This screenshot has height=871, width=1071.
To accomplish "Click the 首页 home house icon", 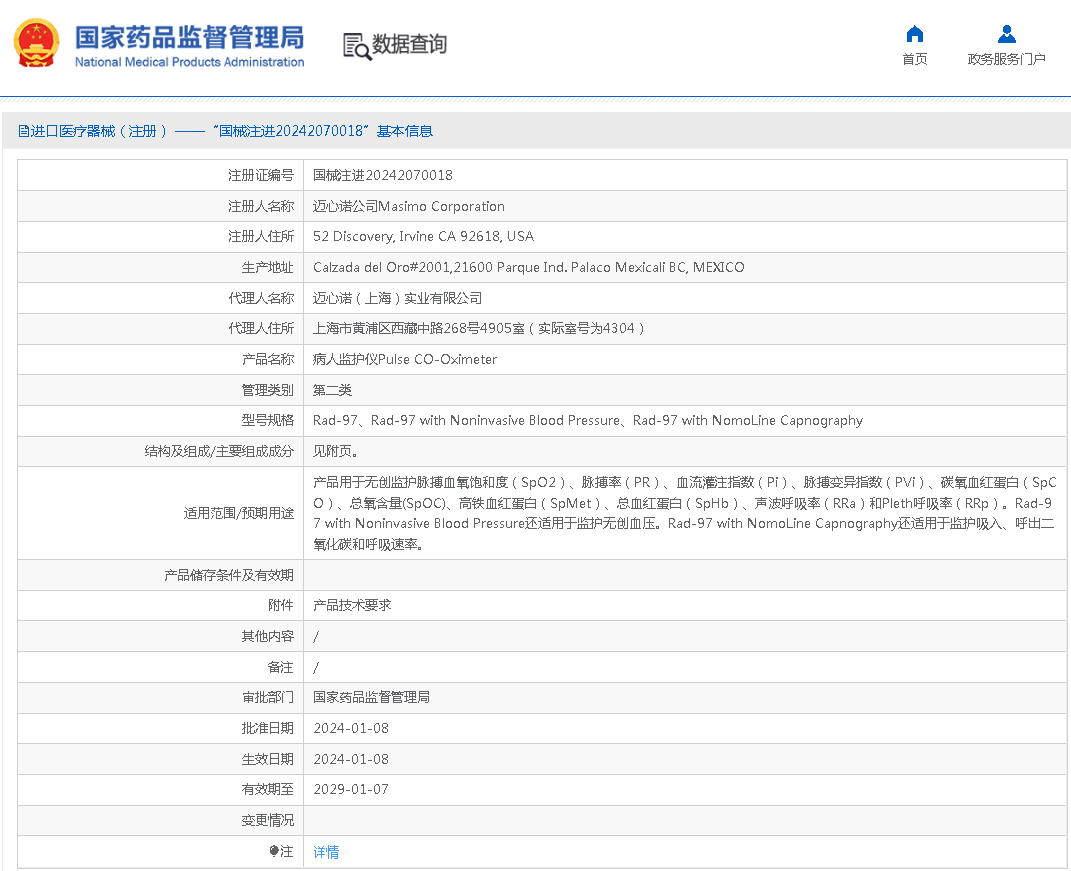I will tap(914, 34).
